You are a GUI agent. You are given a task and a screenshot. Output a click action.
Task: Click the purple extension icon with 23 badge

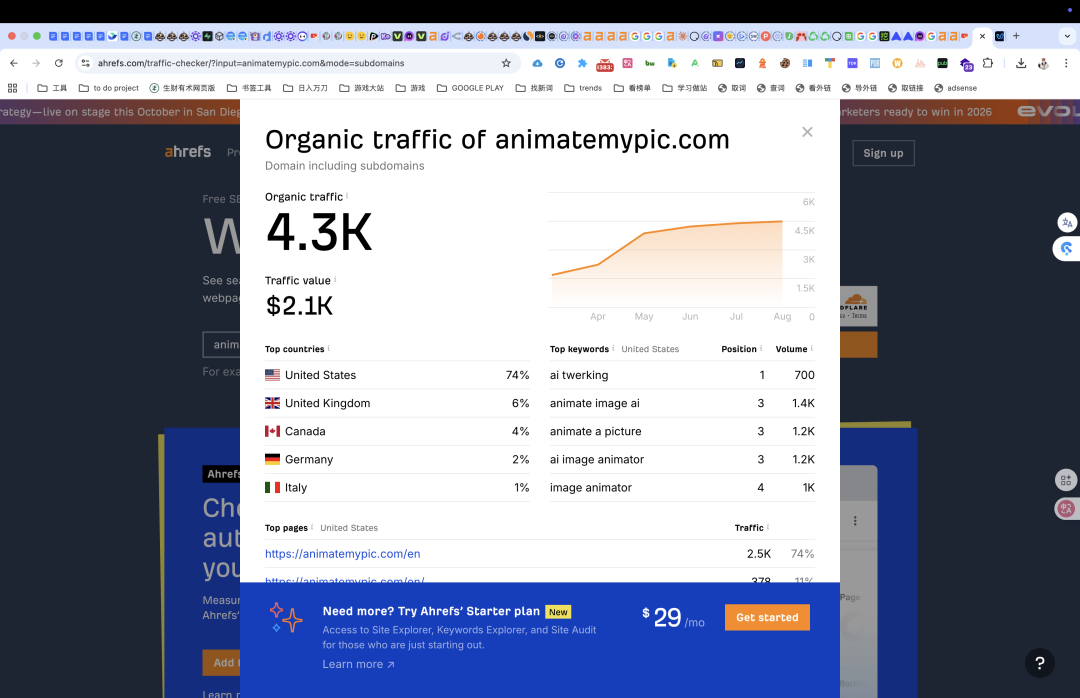[966, 64]
